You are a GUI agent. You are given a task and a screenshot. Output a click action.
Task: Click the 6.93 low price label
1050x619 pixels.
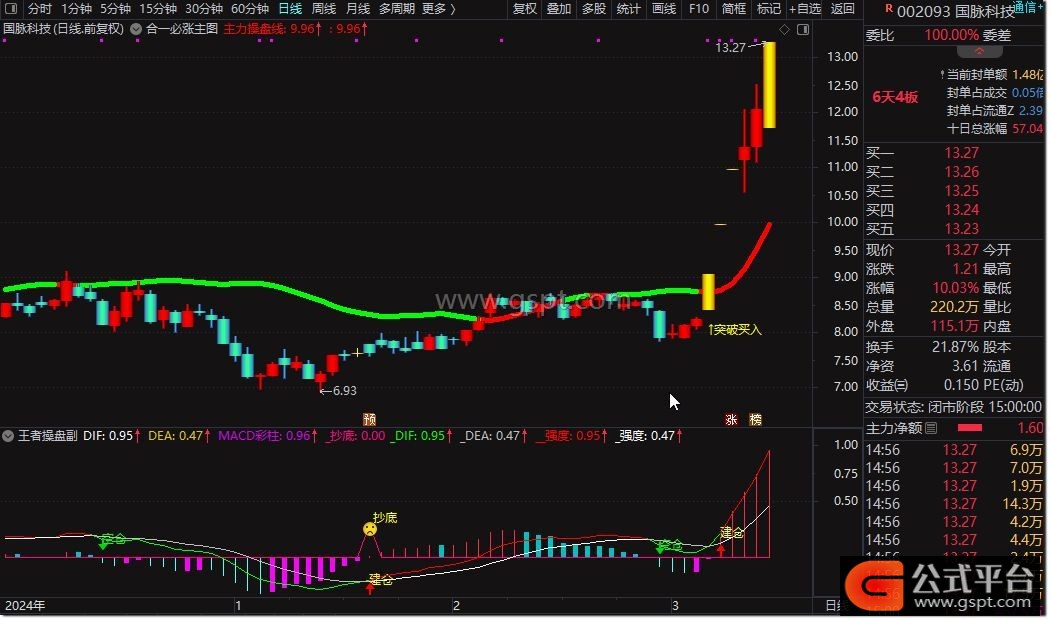[344, 391]
